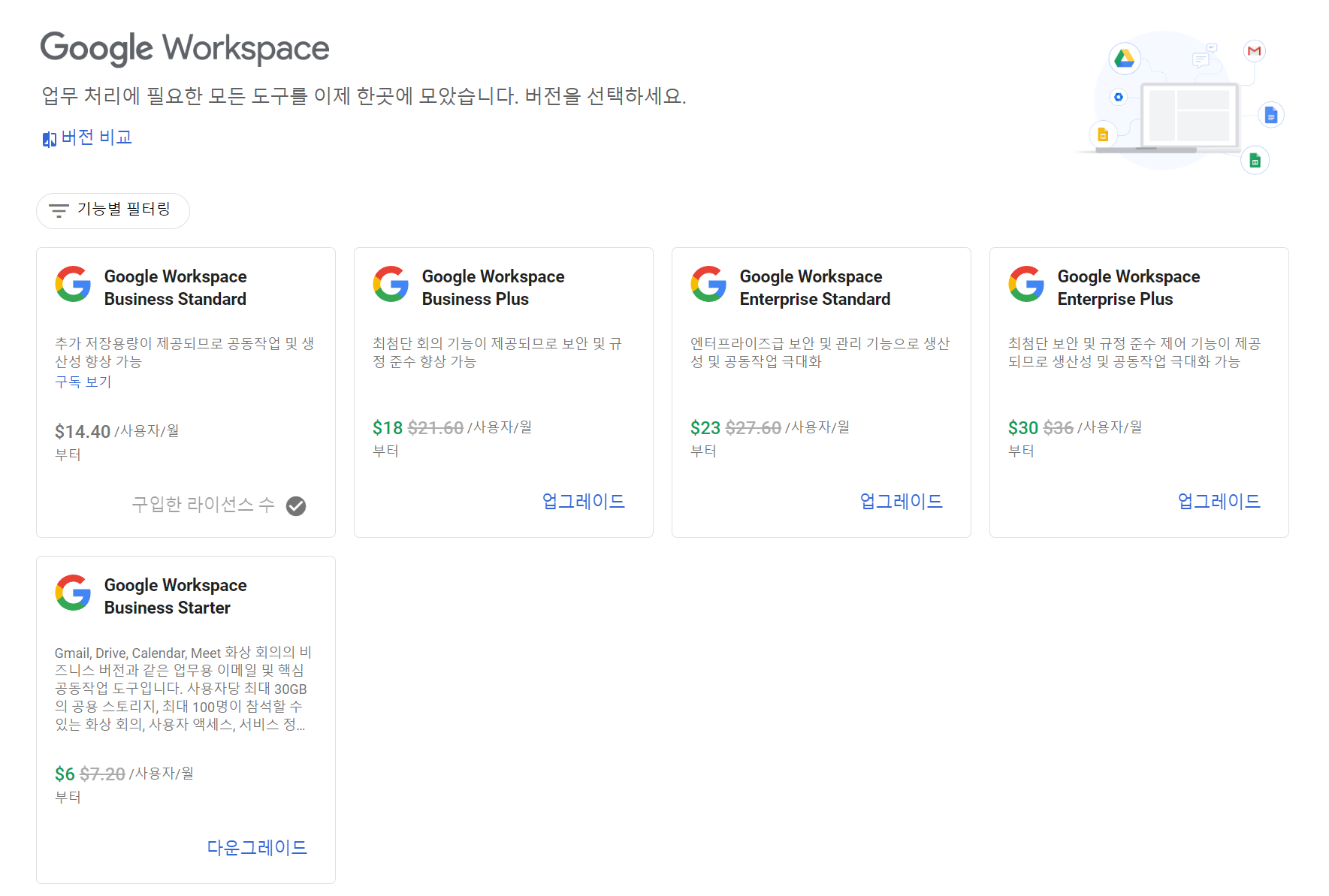1329x896 pixels.
Task: Click the struck-through $36 price
Action: pos(1059,427)
